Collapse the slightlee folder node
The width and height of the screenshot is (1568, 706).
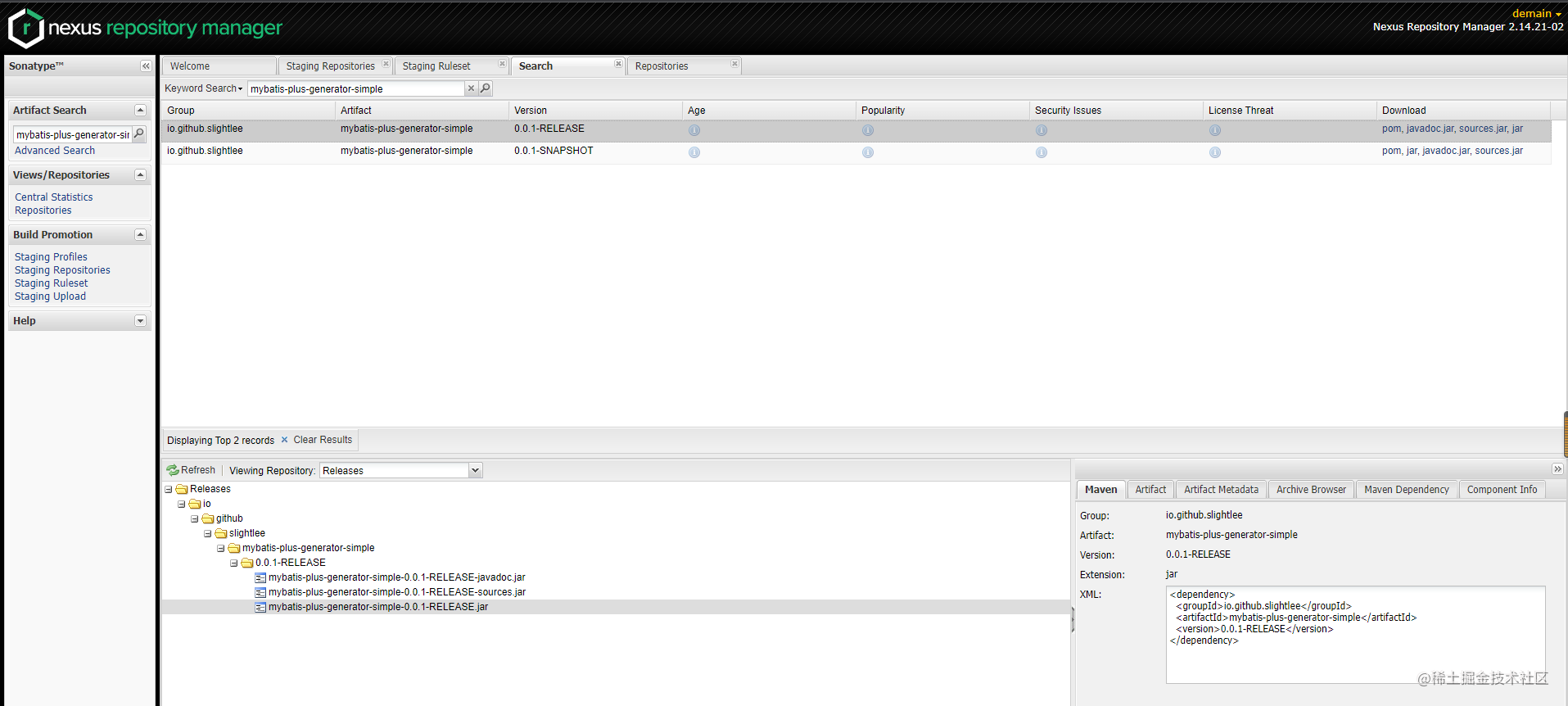pyautogui.click(x=208, y=534)
